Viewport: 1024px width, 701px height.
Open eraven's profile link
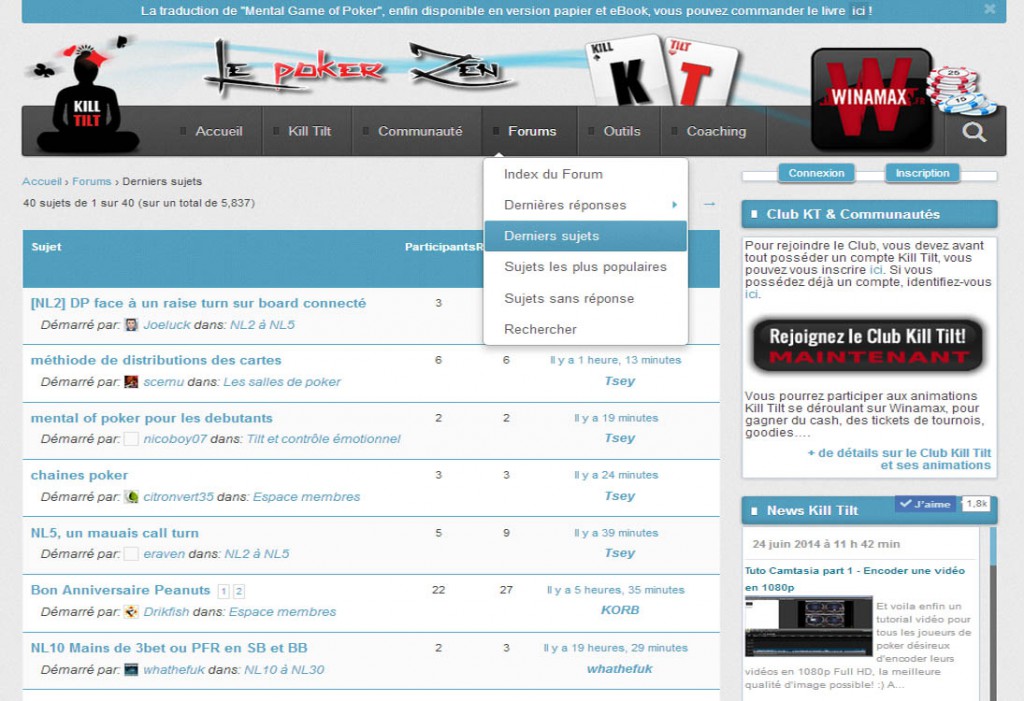165,554
